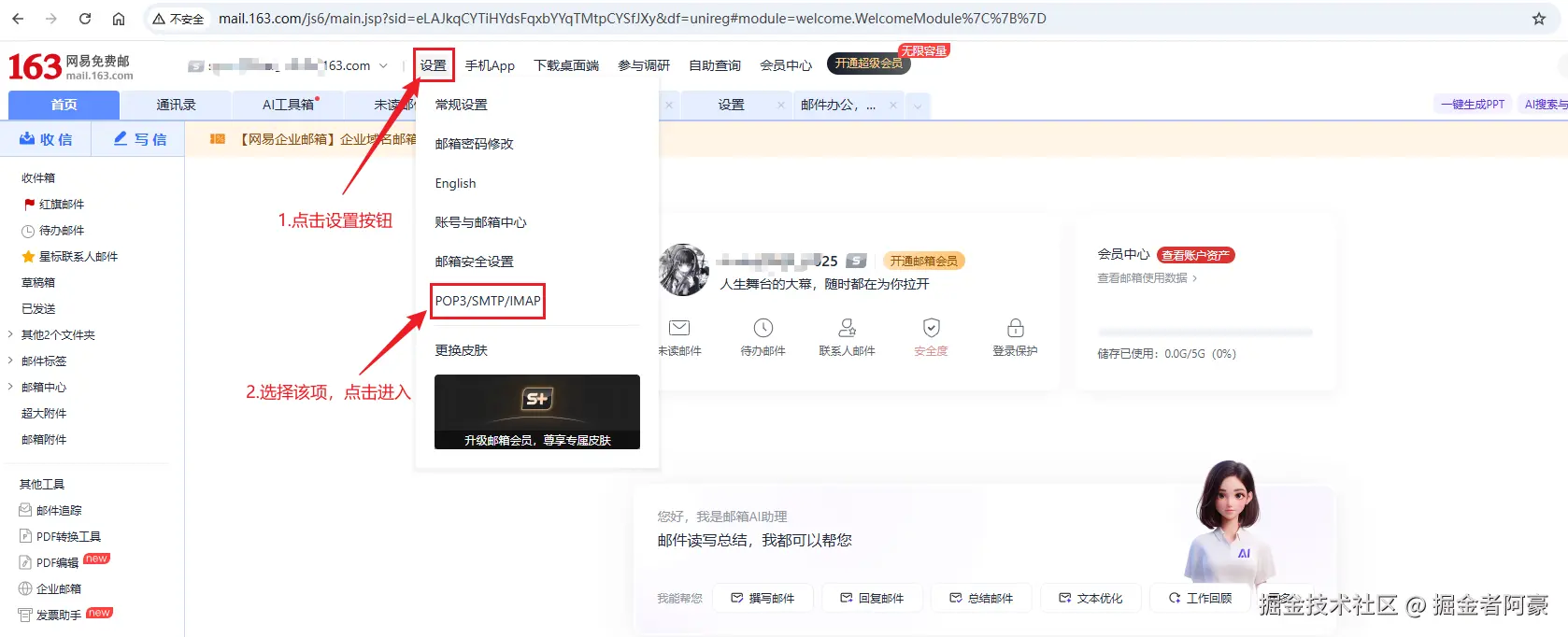
Task: Close the 设置 tab
Action: pos(781,106)
